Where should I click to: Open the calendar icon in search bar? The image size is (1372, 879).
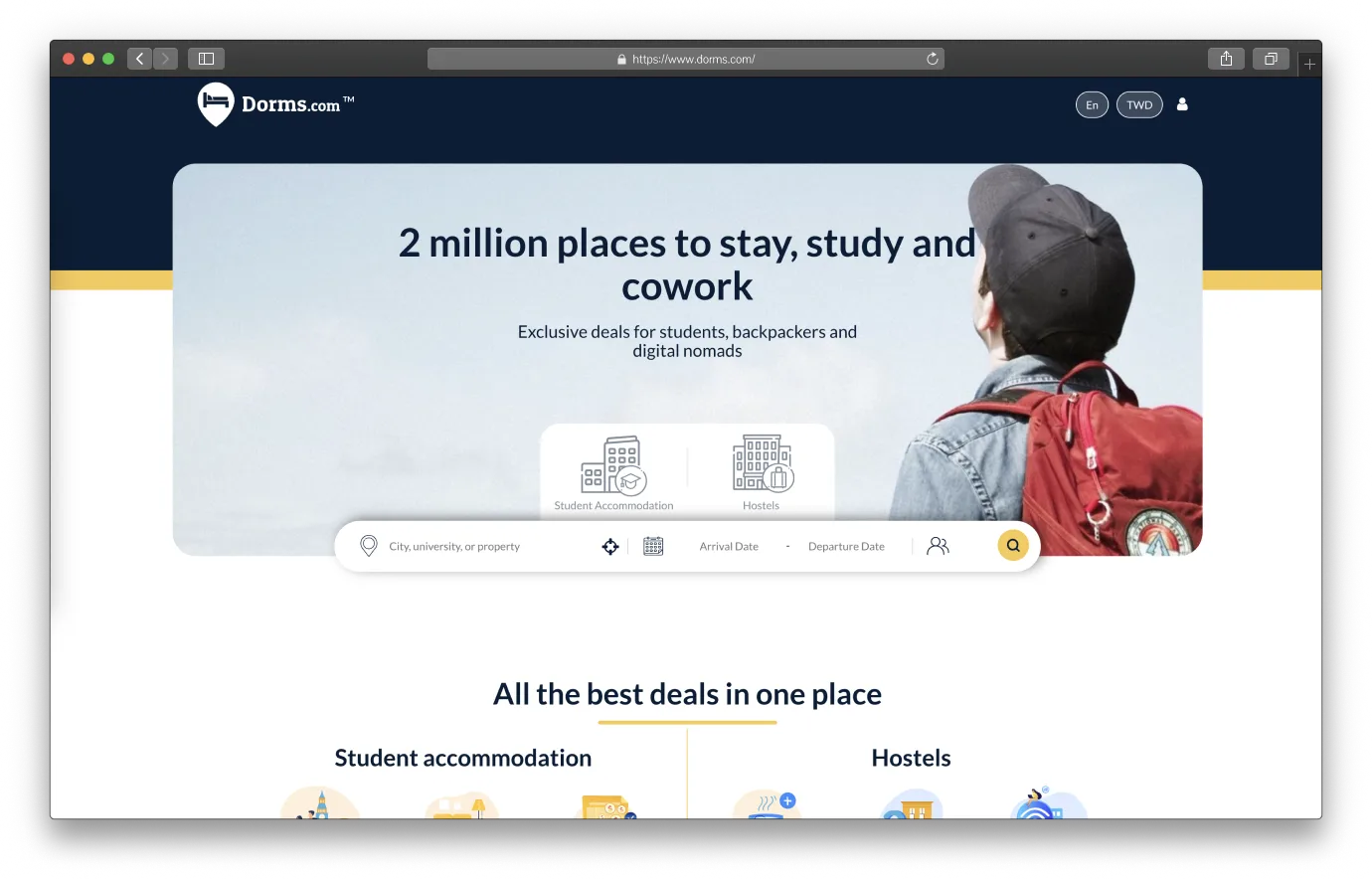pos(653,546)
